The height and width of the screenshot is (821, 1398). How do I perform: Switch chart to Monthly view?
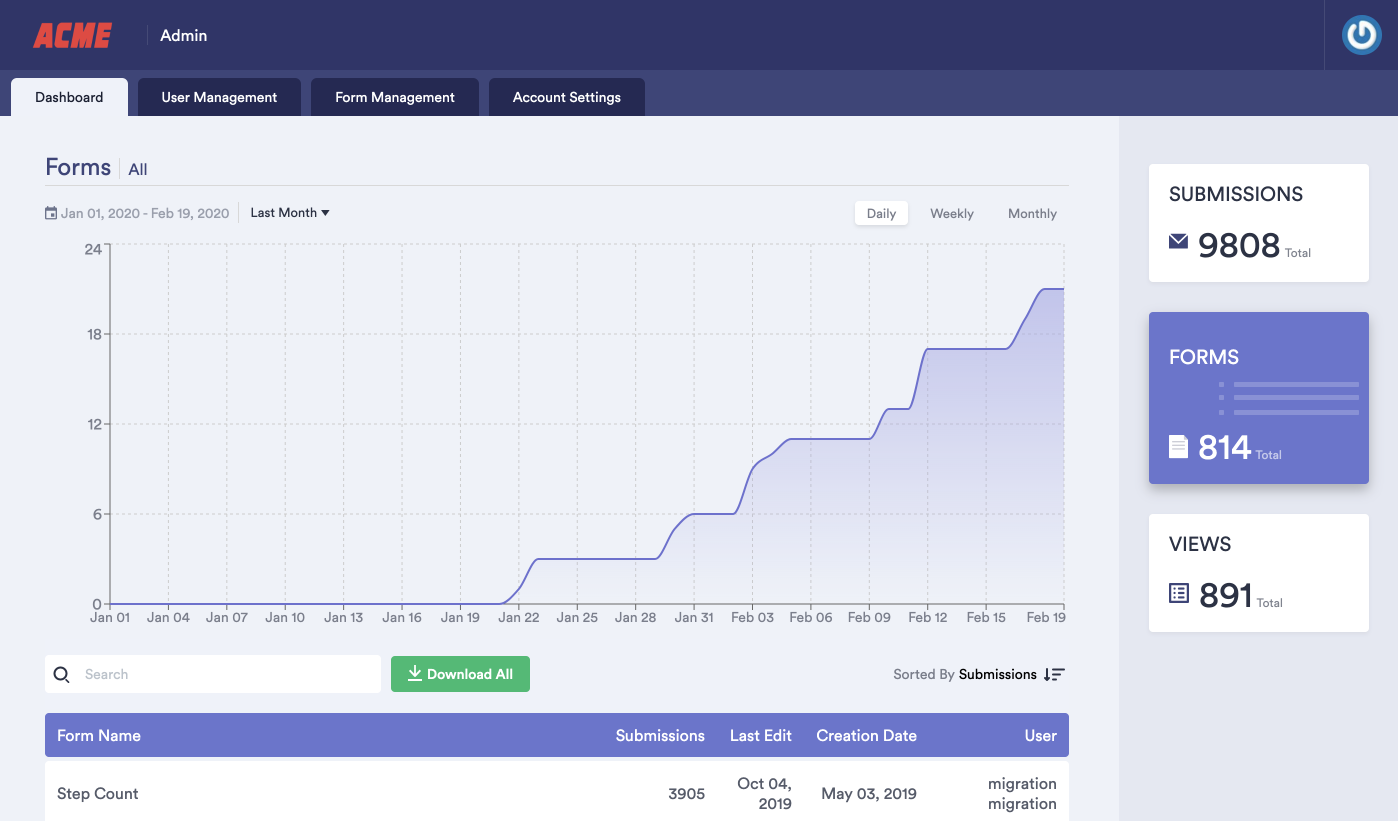coord(1032,213)
